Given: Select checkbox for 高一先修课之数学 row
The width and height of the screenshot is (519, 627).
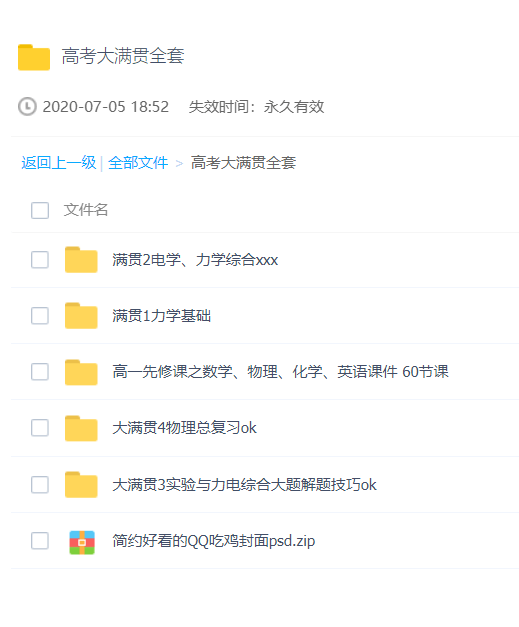Looking at the screenshot, I should pyautogui.click(x=40, y=372).
